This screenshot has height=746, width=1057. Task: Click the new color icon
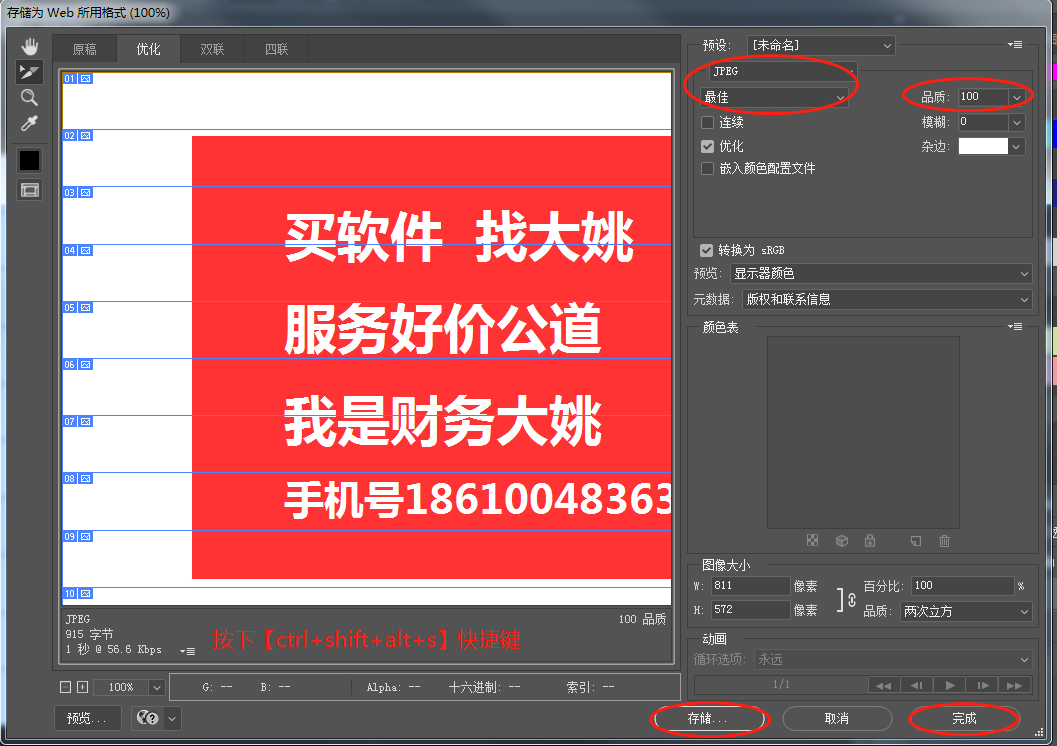[x=915, y=540]
